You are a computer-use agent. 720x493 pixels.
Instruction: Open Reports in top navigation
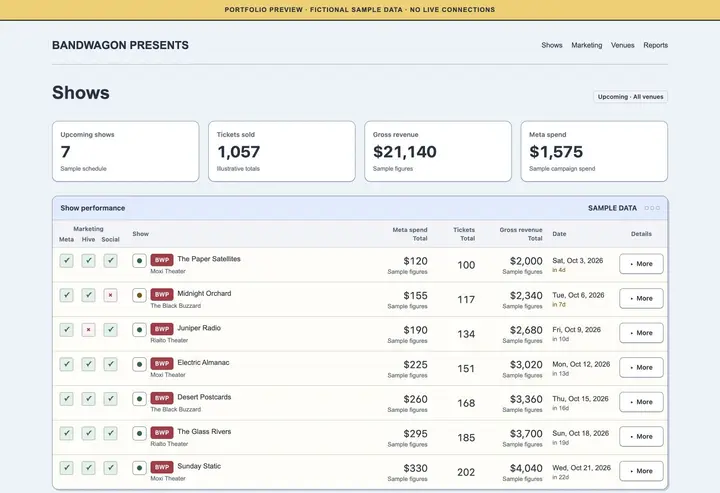click(655, 45)
